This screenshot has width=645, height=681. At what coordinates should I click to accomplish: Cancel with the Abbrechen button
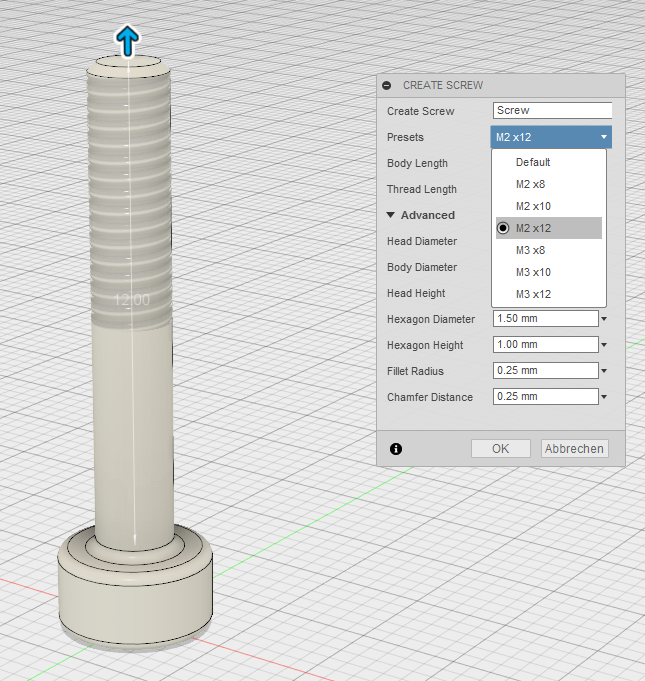(x=574, y=449)
